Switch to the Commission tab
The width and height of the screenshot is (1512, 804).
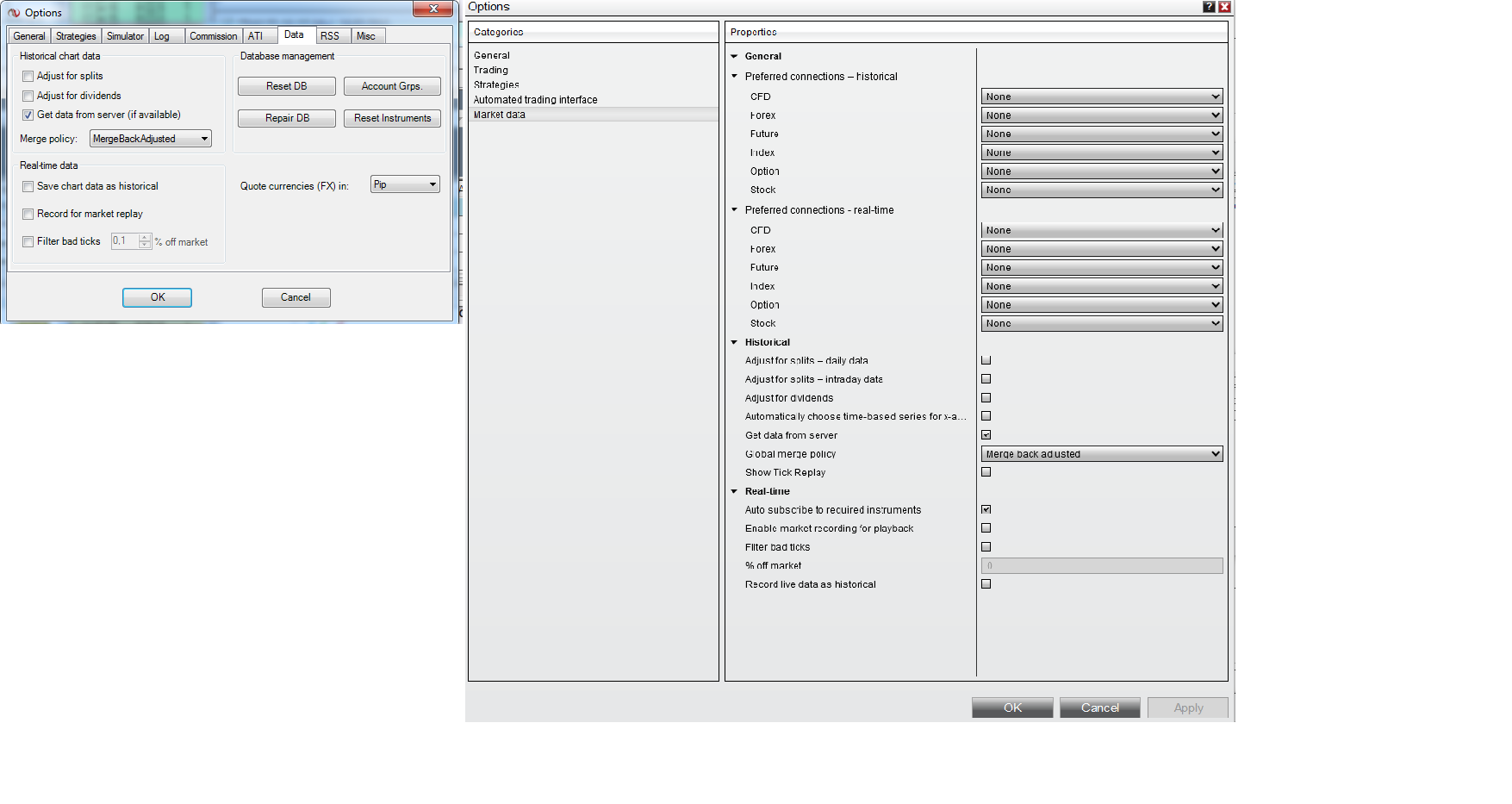[x=214, y=36]
